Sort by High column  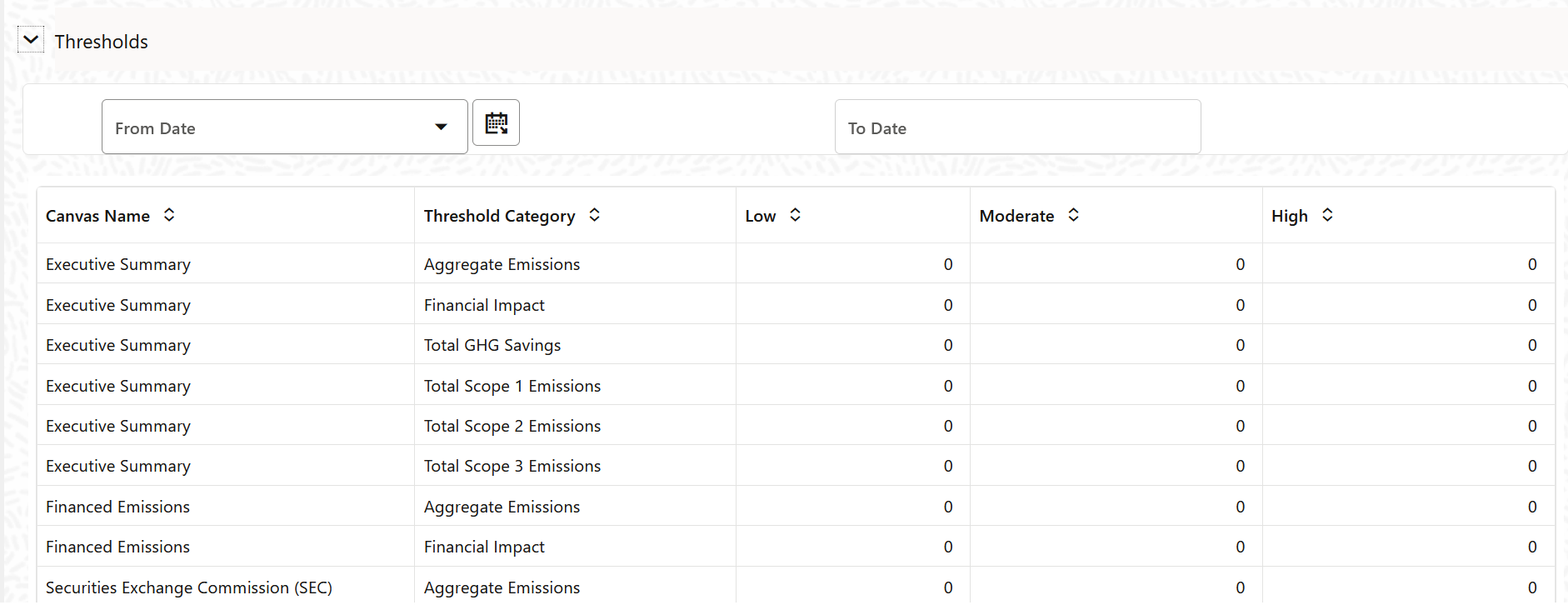[x=1327, y=215]
